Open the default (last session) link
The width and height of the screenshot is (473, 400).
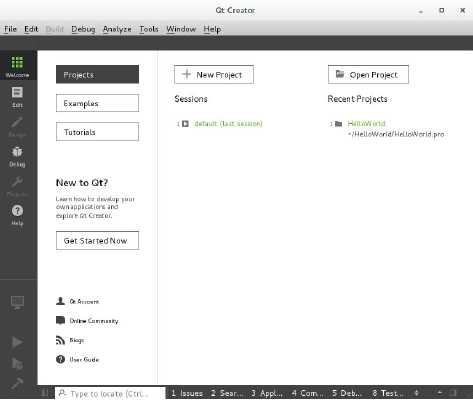pyautogui.click(x=228, y=124)
